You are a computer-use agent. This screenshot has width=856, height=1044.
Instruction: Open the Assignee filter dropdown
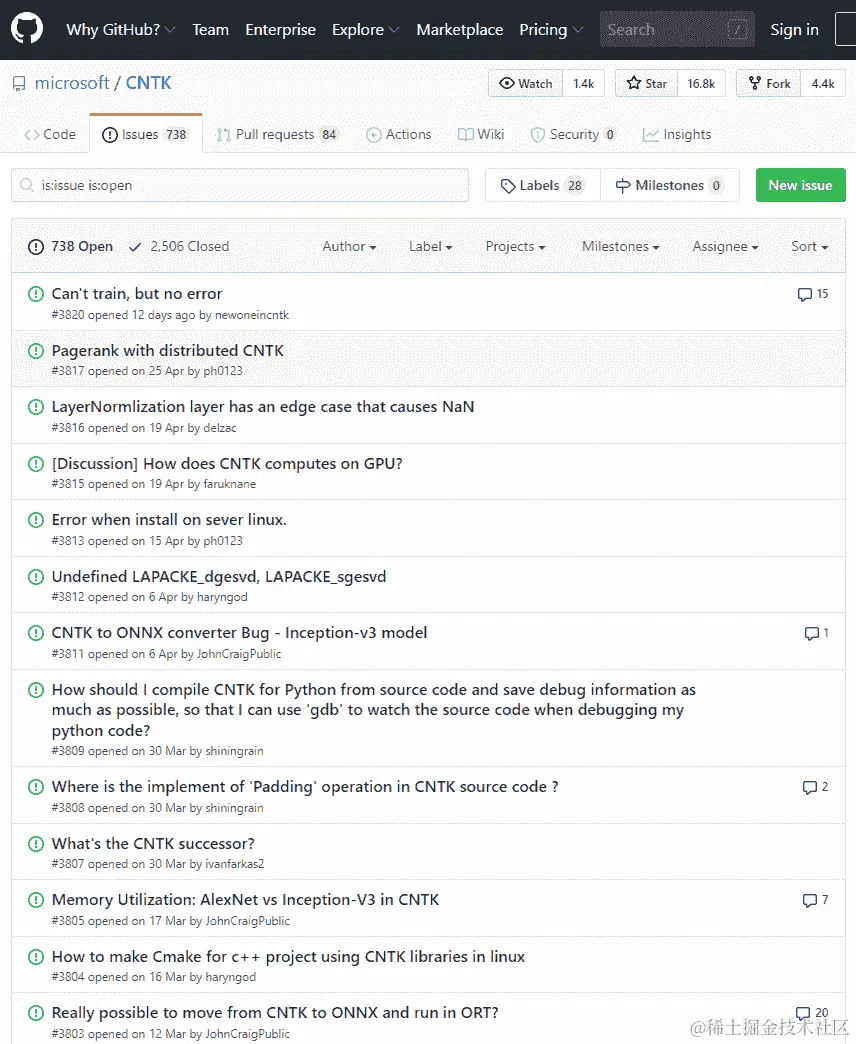[x=725, y=246]
